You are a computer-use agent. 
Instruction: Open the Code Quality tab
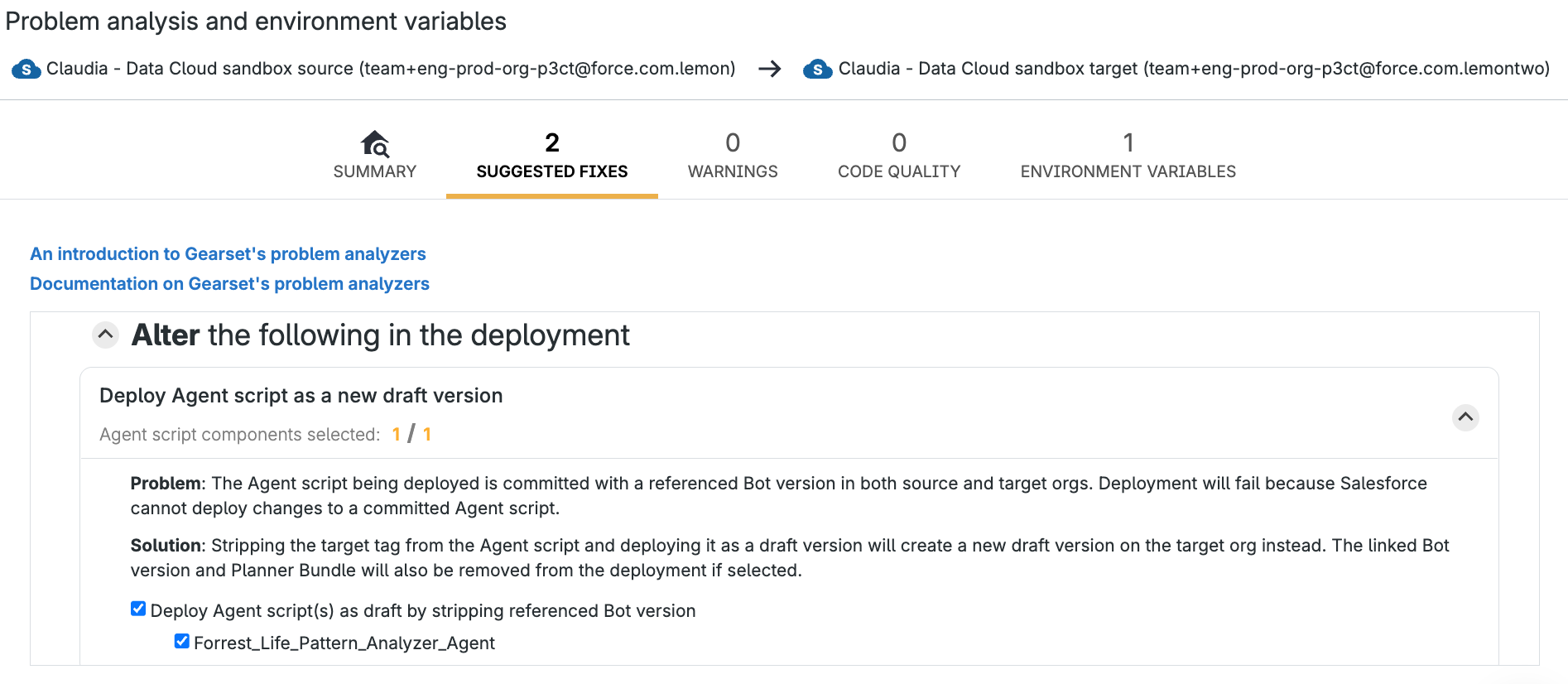coord(899,156)
